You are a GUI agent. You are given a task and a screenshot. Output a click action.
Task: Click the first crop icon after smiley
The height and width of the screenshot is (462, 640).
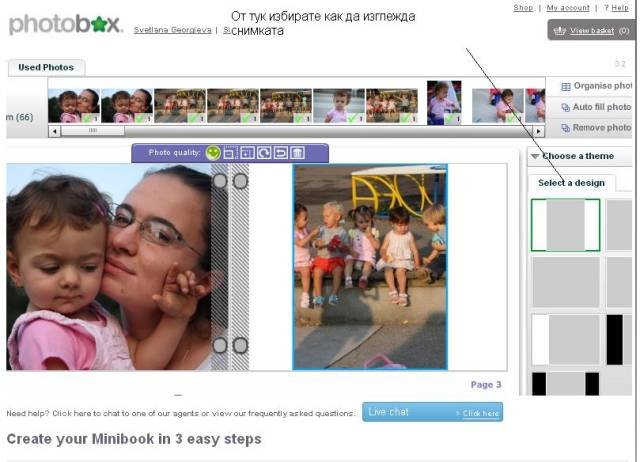pos(230,153)
